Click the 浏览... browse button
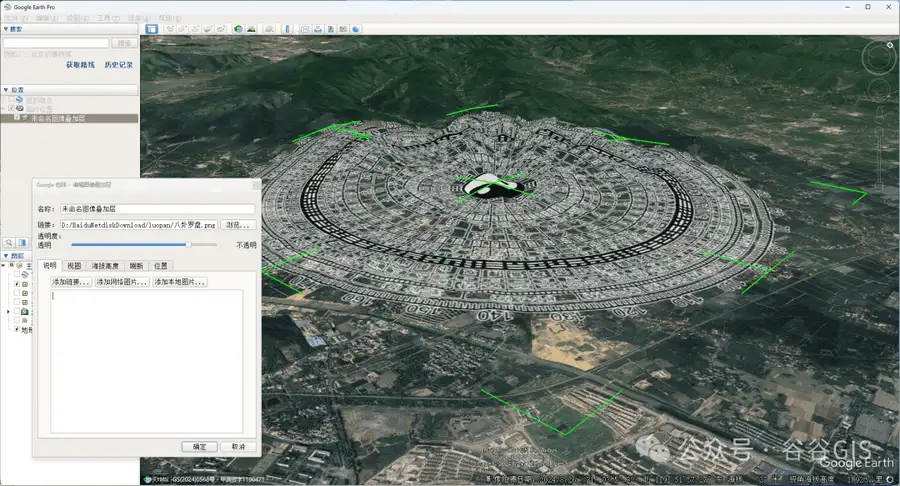The image size is (900, 486). tap(238, 225)
